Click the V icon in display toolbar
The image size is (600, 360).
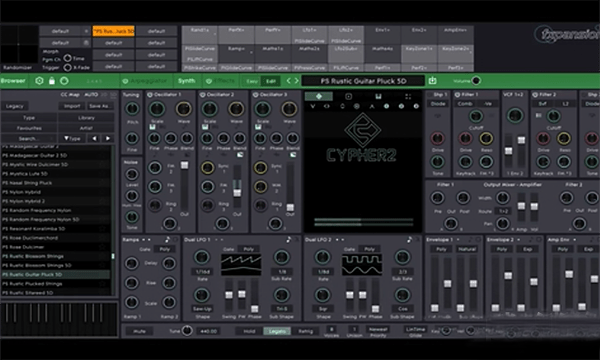click(313, 106)
